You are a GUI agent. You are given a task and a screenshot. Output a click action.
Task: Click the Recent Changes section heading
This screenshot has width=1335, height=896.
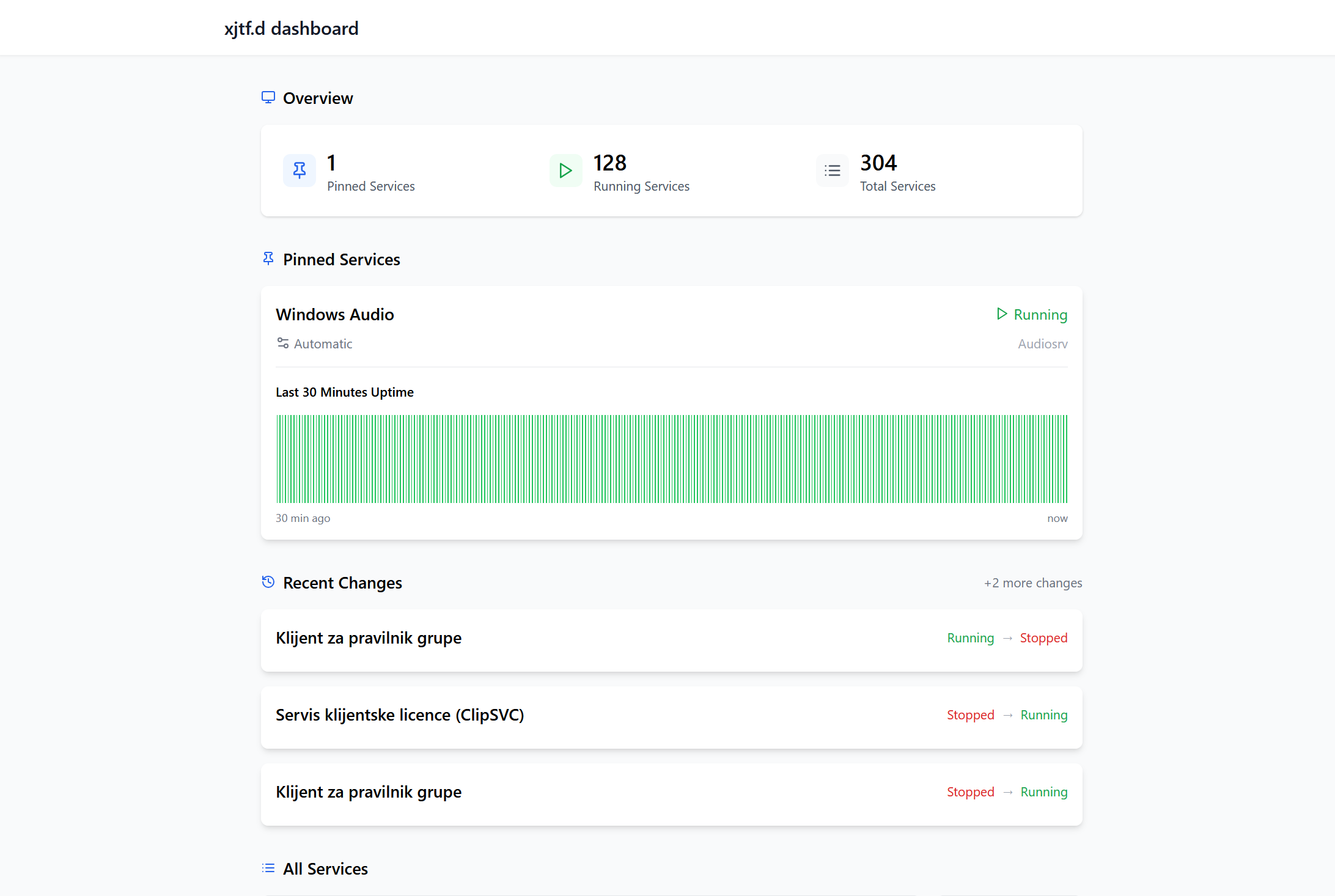click(x=342, y=582)
